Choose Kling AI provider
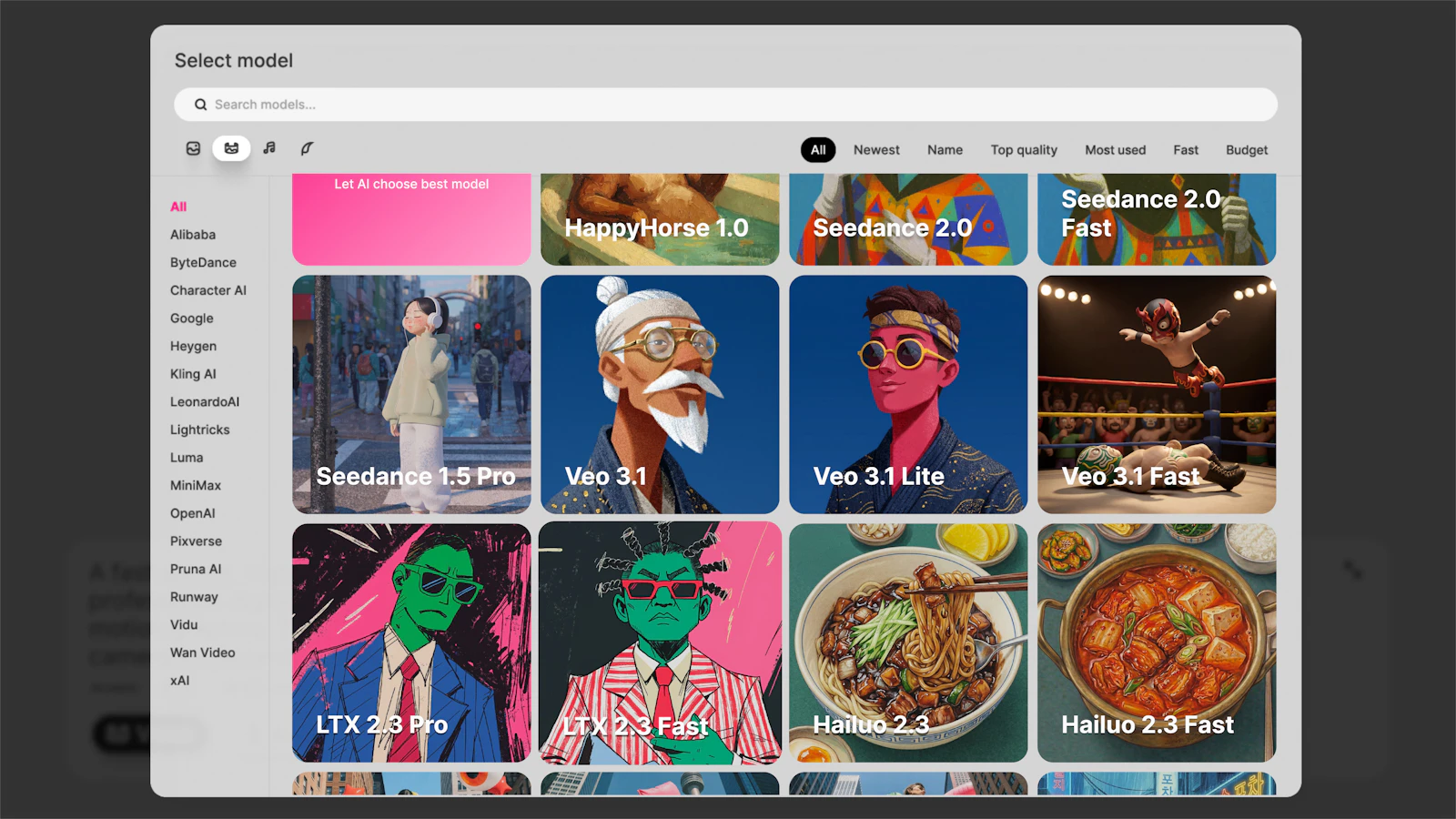 pyautogui.click(x=193, y=374)
